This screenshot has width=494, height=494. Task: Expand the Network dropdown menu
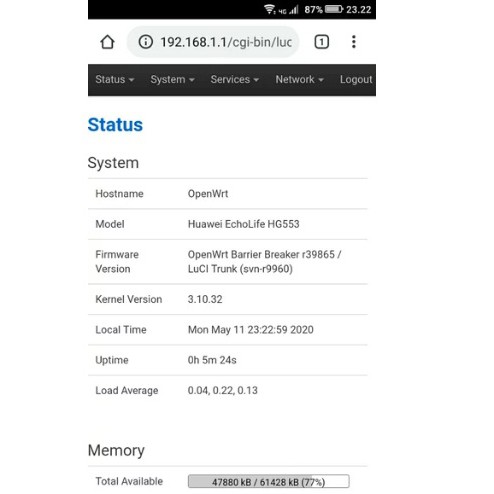click(299, 80)
